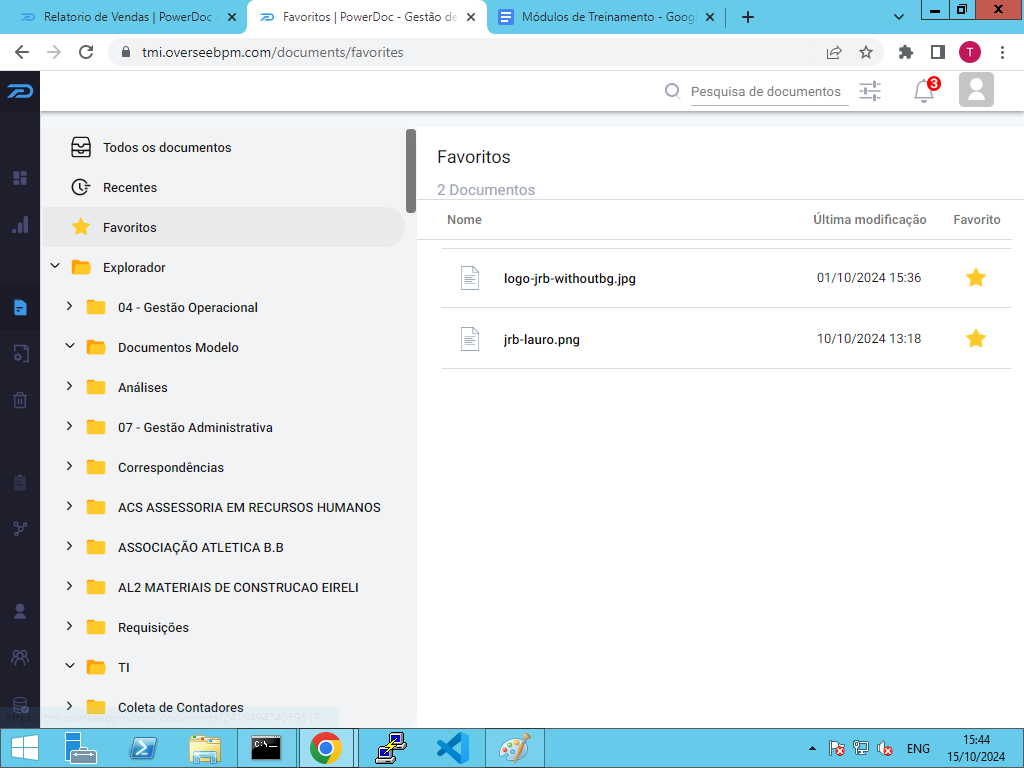Open the trash icon in left sidebar

pyautogui.click(x=20, y=400)
